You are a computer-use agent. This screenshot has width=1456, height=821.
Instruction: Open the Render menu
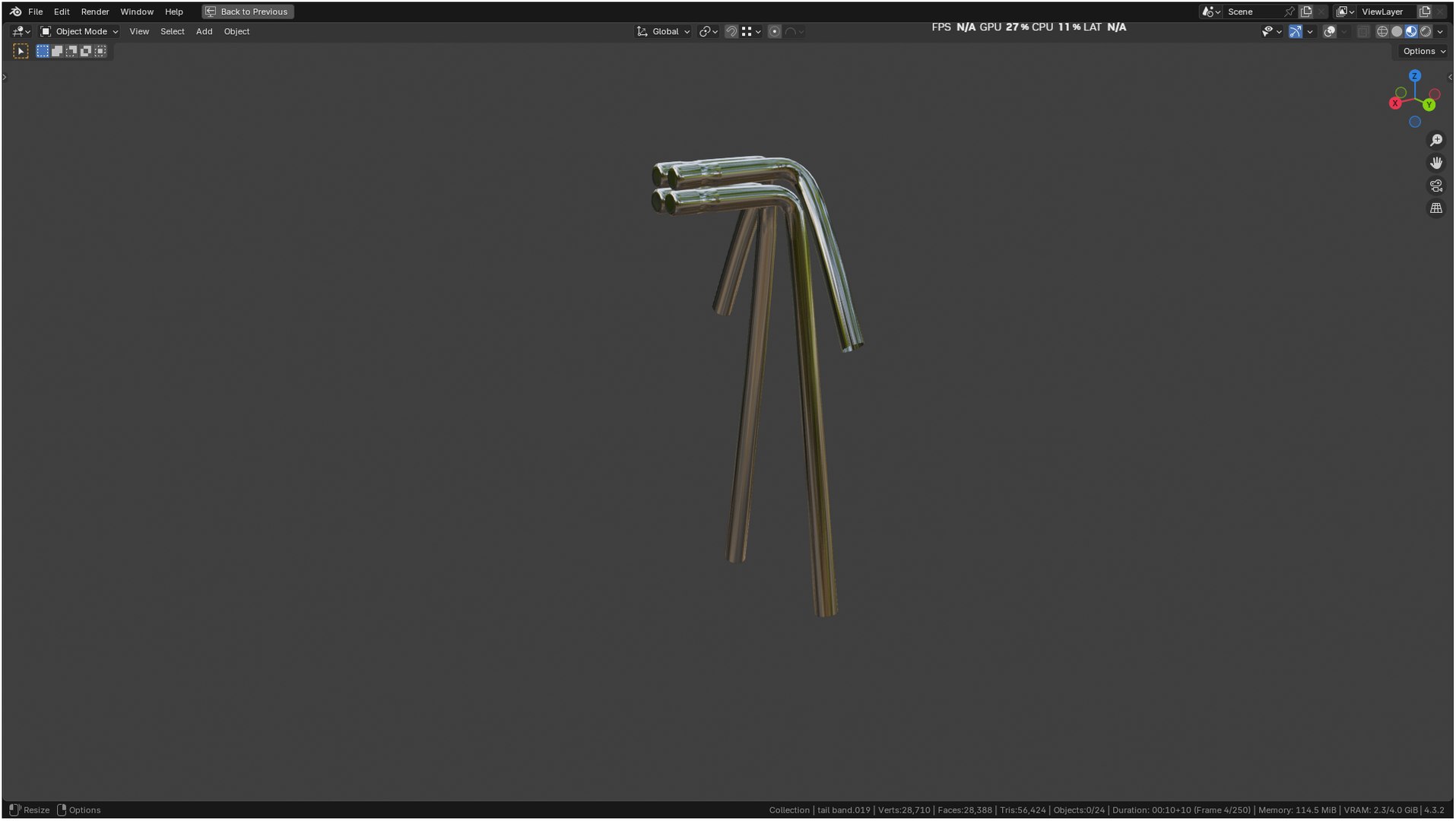pos(95,11)
